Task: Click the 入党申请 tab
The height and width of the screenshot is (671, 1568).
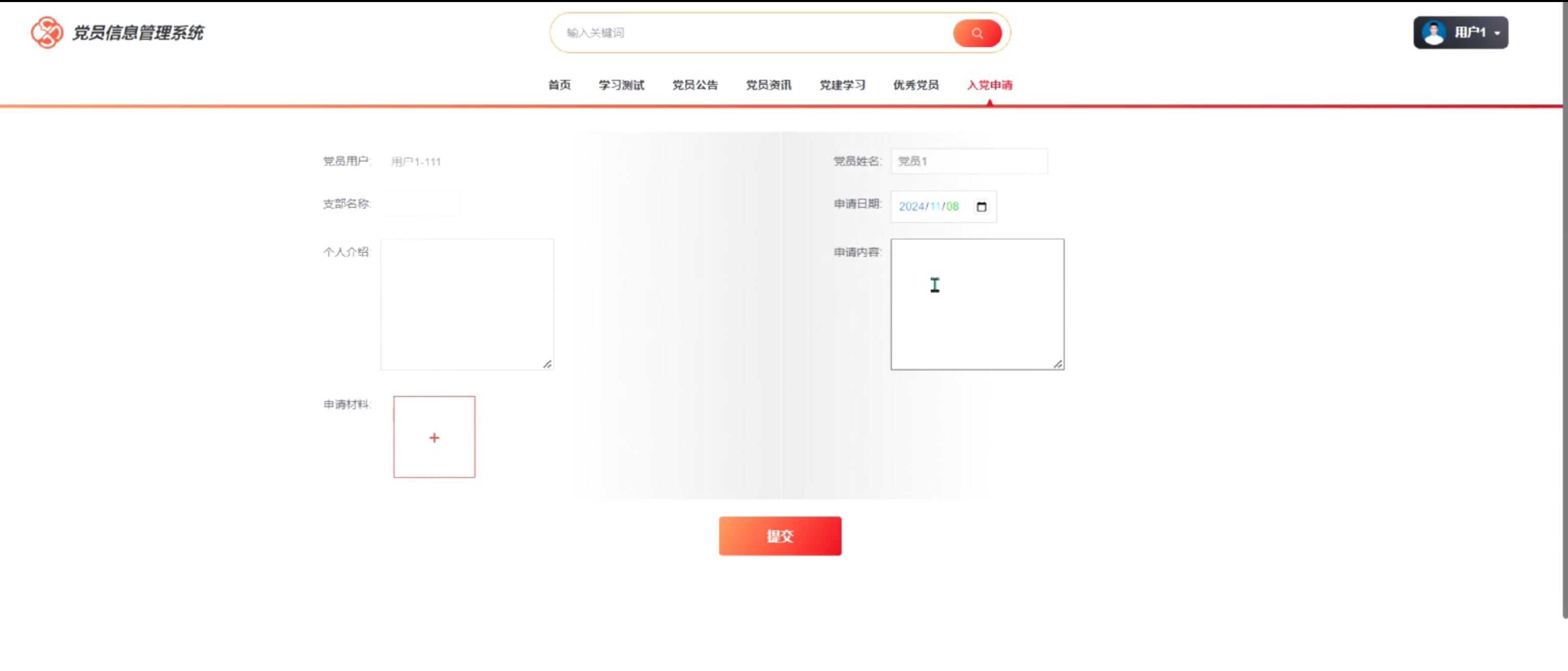Action: [989, 85]
